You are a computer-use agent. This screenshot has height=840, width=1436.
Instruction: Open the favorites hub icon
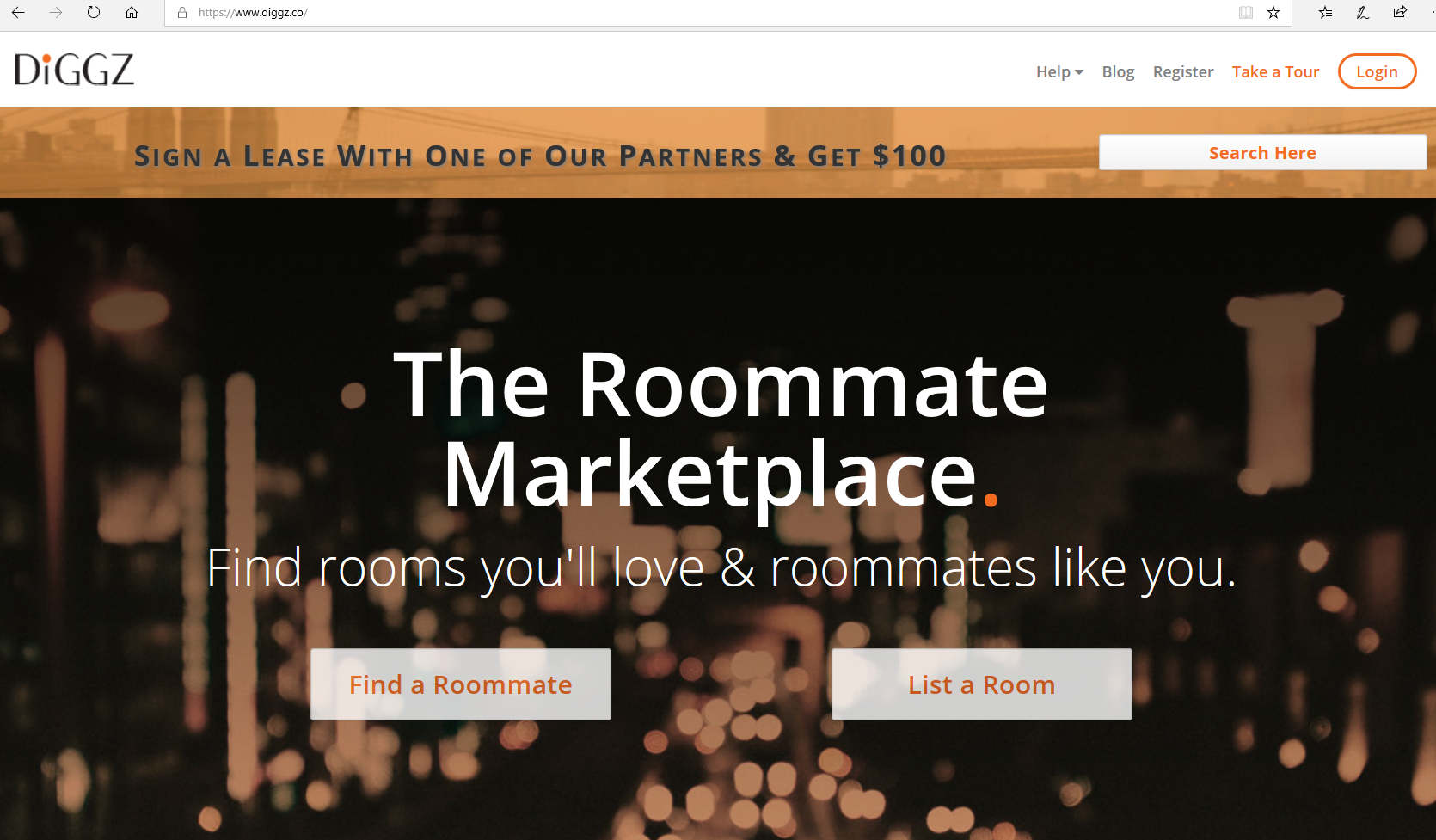(1325, 13)
